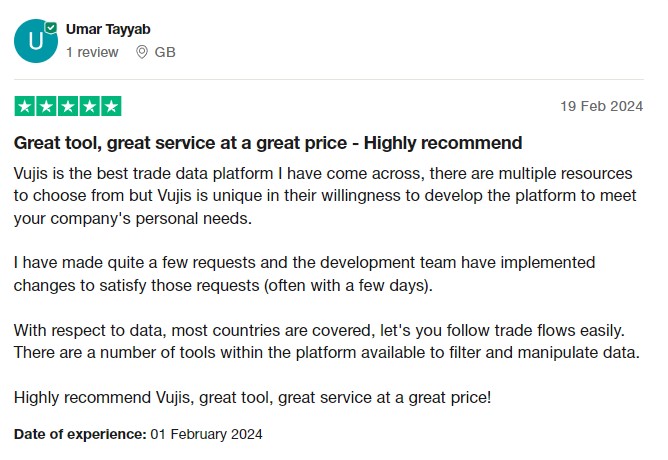The image size is (668, 460).
Task: Open reviewer Umar Tayyab's profile name
Action: 106,30
